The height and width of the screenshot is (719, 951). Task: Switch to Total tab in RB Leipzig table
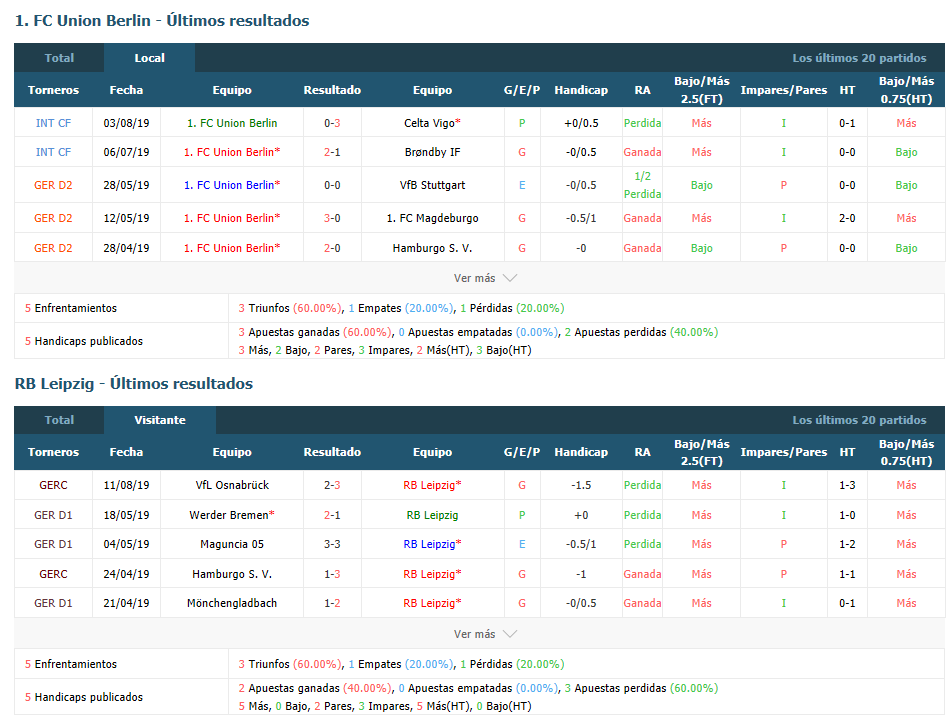(x=59, y=420)
